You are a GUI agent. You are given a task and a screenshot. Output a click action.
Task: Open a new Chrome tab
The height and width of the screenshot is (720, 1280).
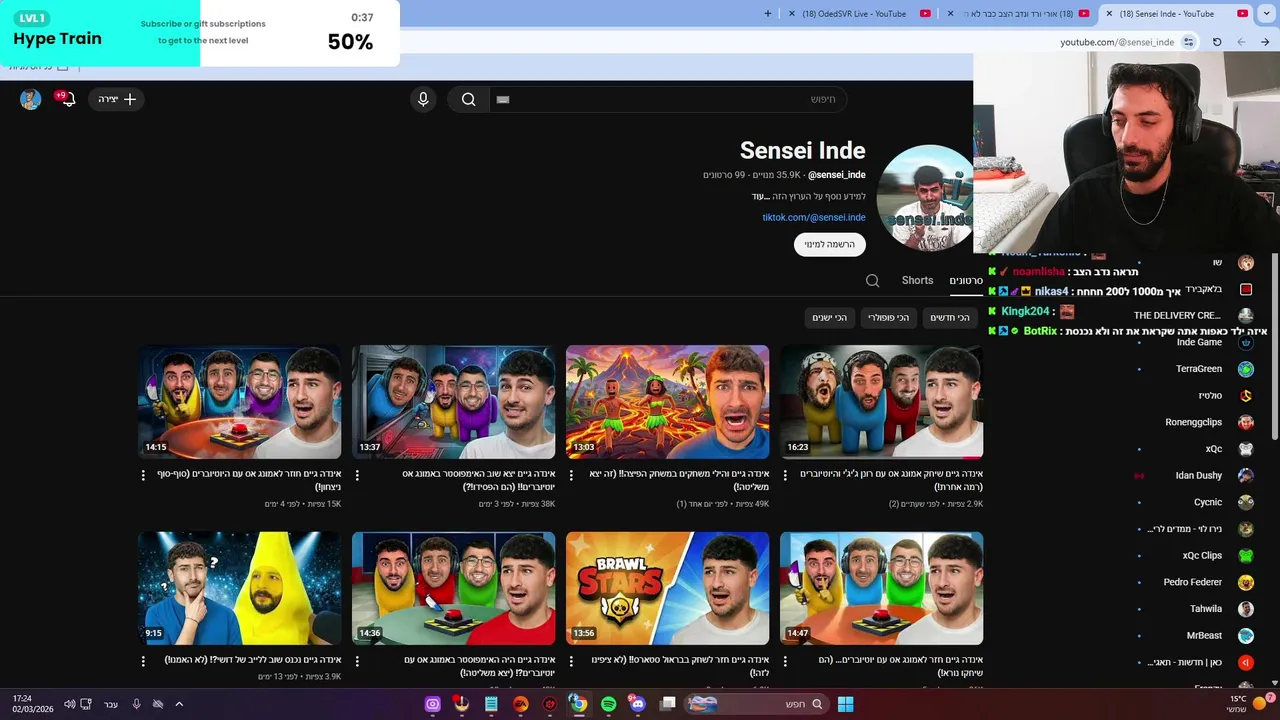pos(768,13)
